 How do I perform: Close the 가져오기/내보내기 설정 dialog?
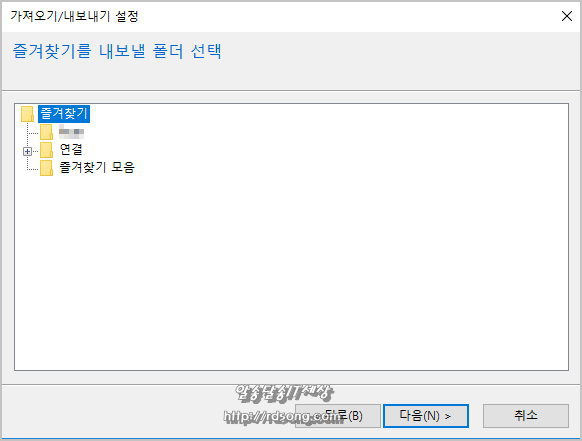click(567, 16)
